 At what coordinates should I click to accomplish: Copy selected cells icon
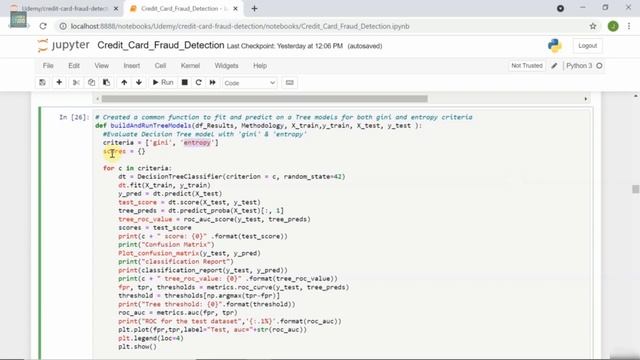pos(91,82)
